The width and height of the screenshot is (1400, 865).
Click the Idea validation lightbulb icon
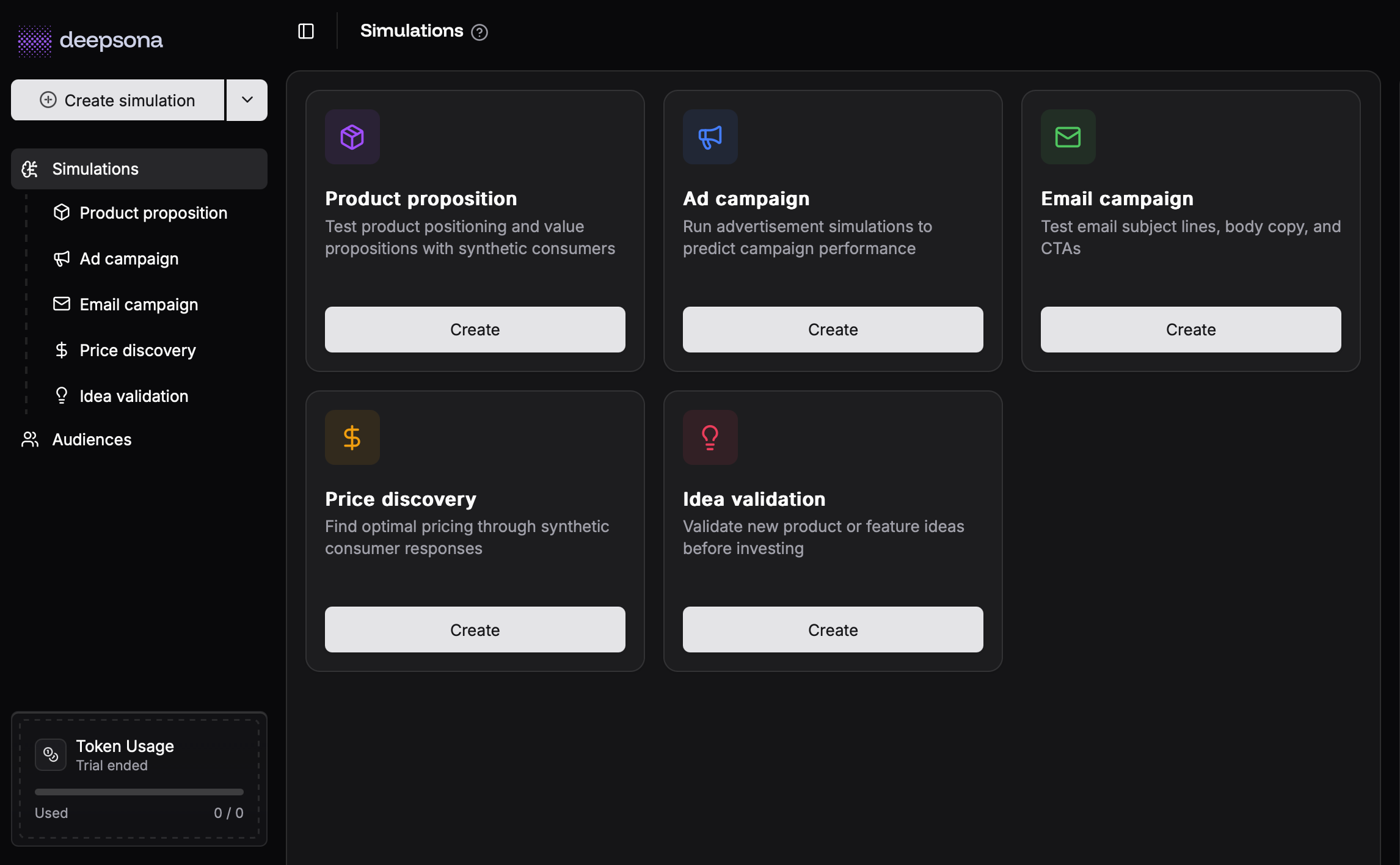tap(710, 437)
